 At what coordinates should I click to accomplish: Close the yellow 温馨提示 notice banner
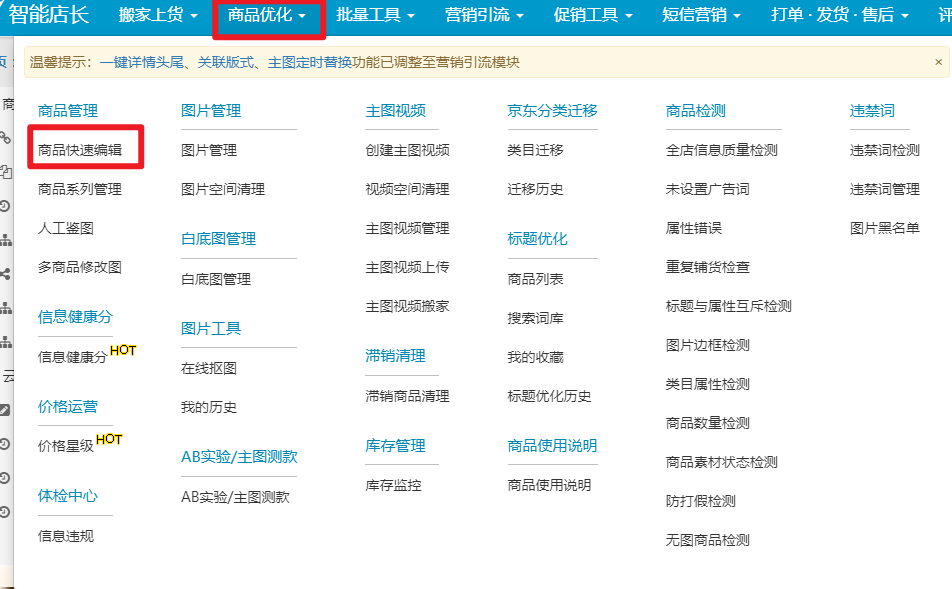(938, 62)
